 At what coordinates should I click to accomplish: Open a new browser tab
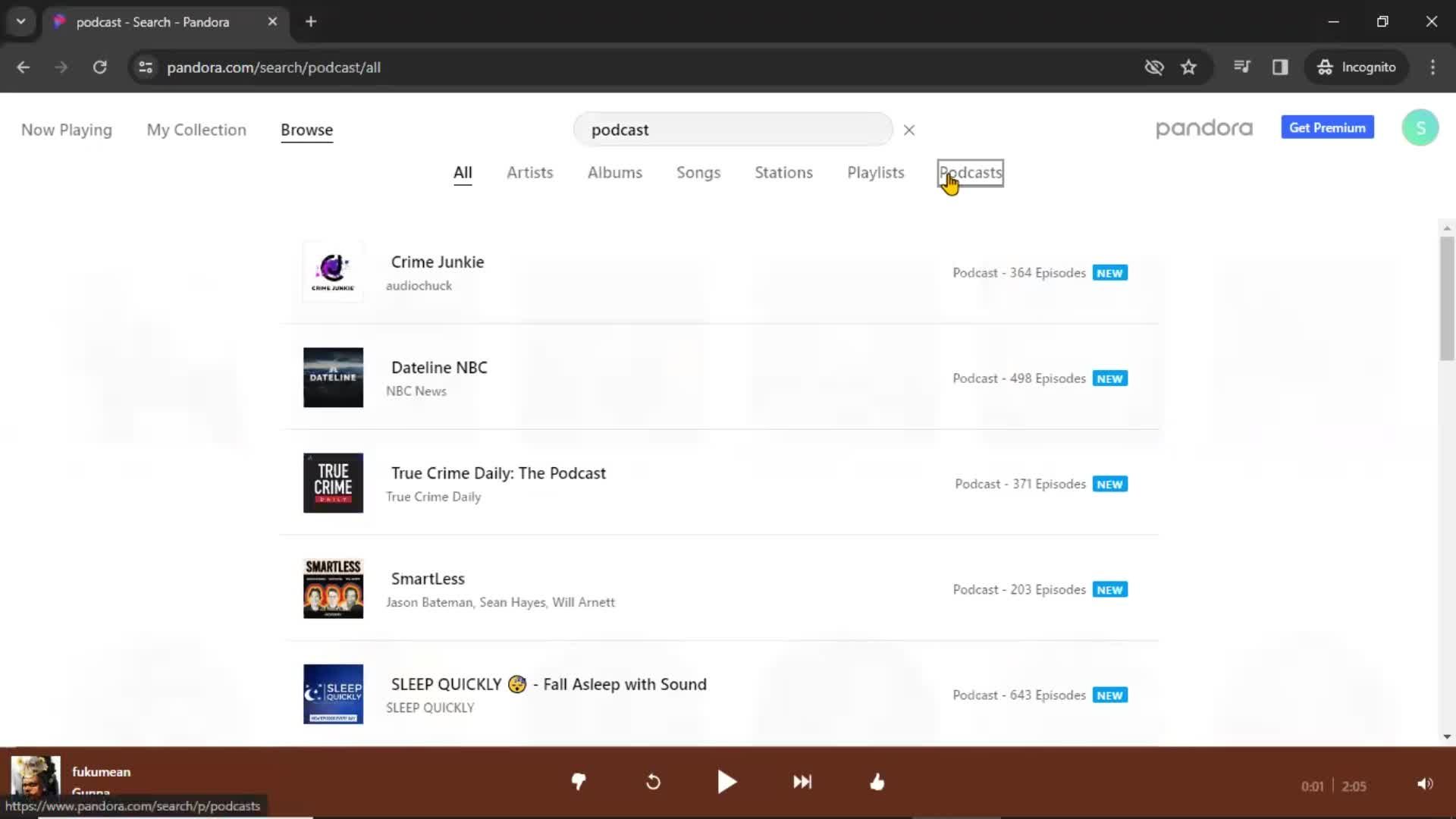click(311, 22)
